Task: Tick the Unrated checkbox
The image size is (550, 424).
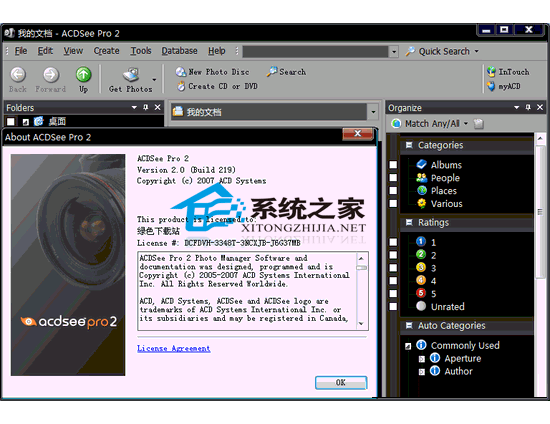Action: (393, 307)
